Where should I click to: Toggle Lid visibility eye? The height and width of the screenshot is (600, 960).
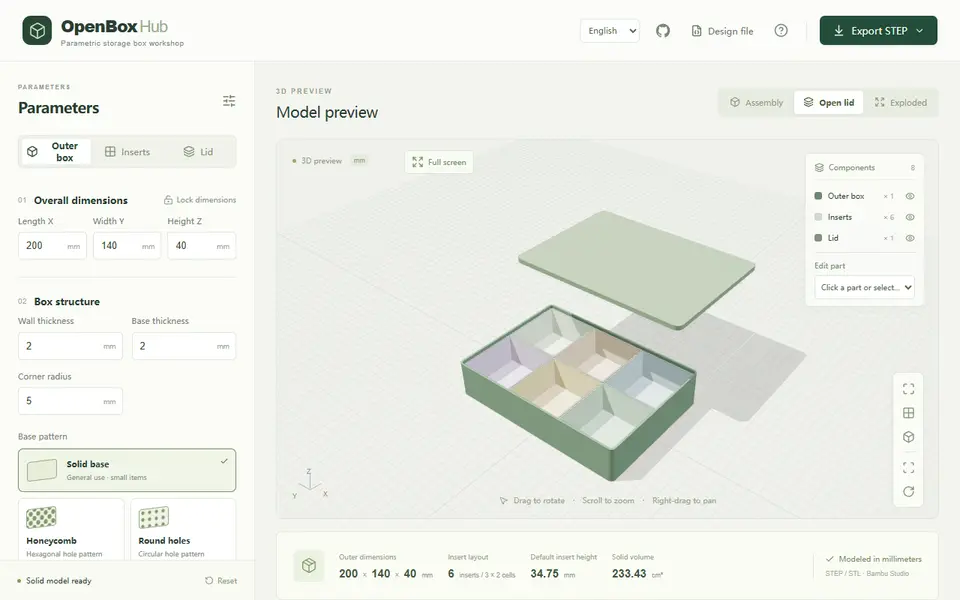coord(910,238)
